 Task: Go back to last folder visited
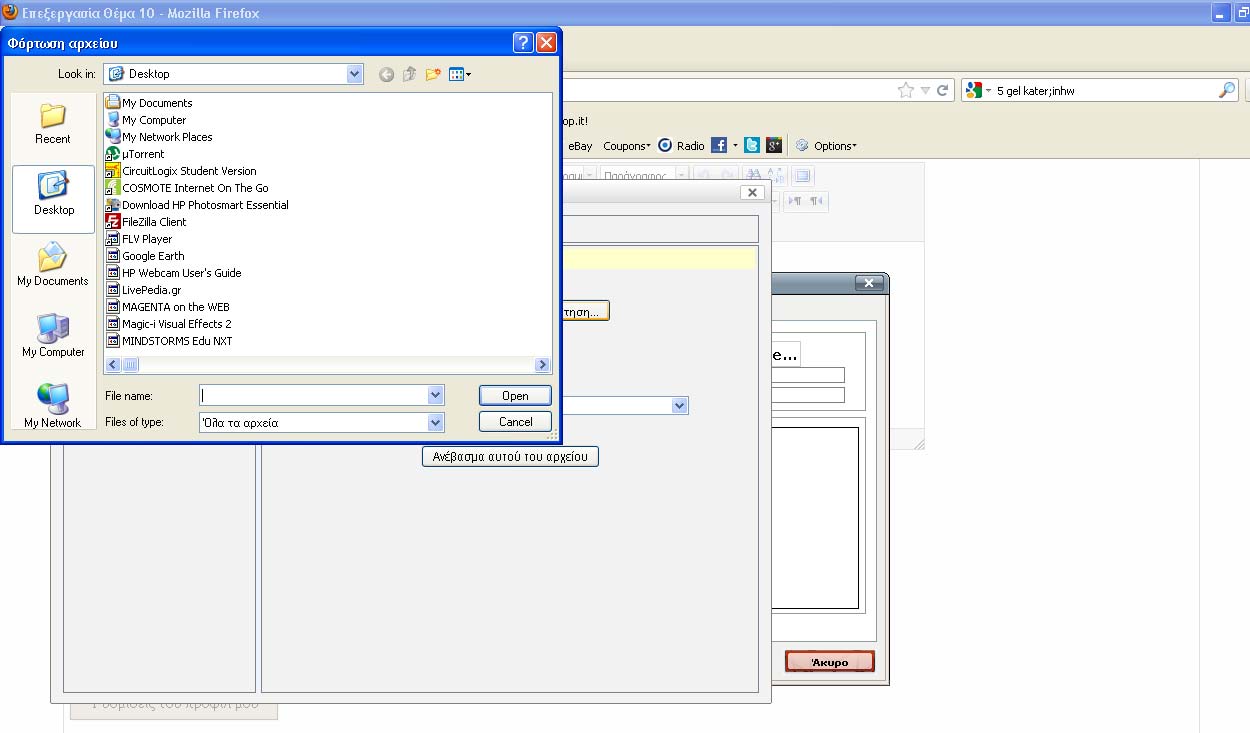(387, 74)
